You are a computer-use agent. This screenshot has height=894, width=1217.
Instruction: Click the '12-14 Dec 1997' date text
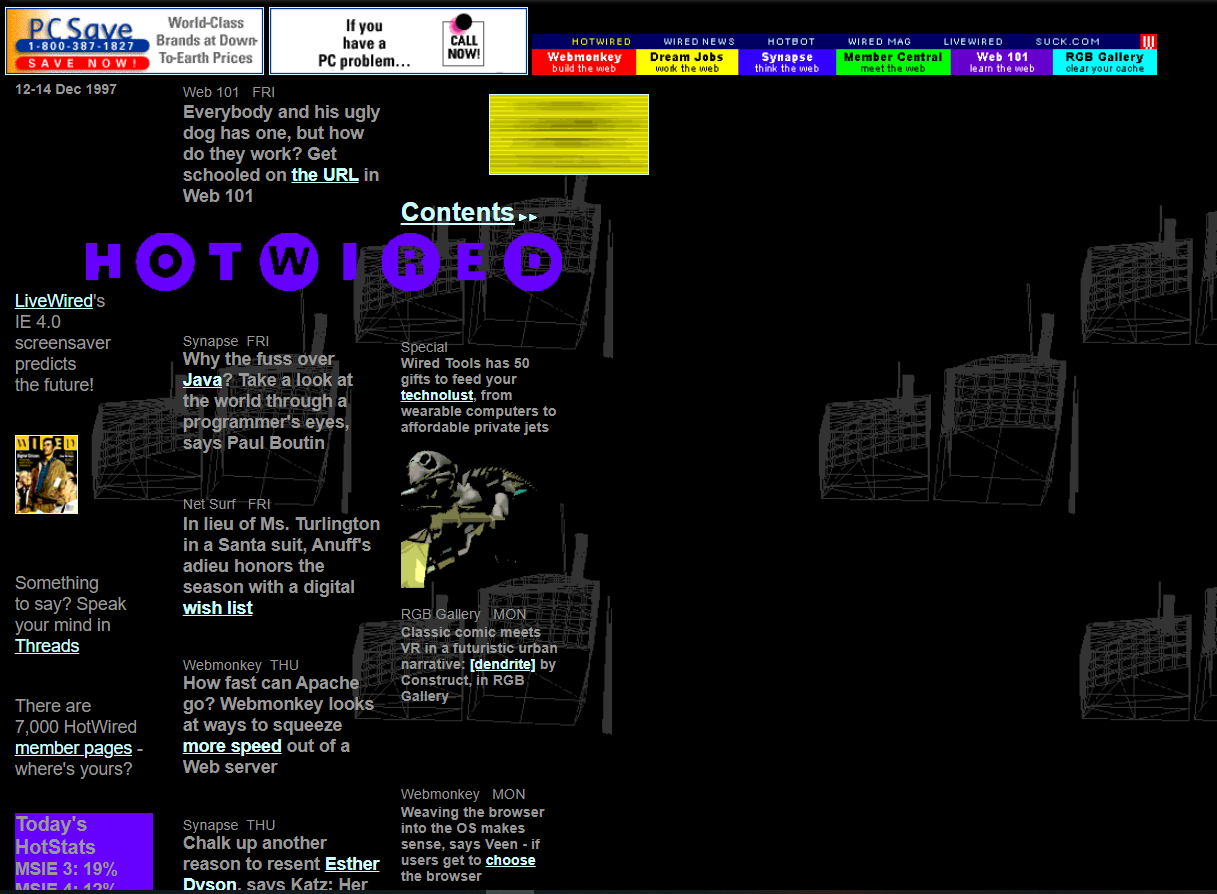[66, 89]
